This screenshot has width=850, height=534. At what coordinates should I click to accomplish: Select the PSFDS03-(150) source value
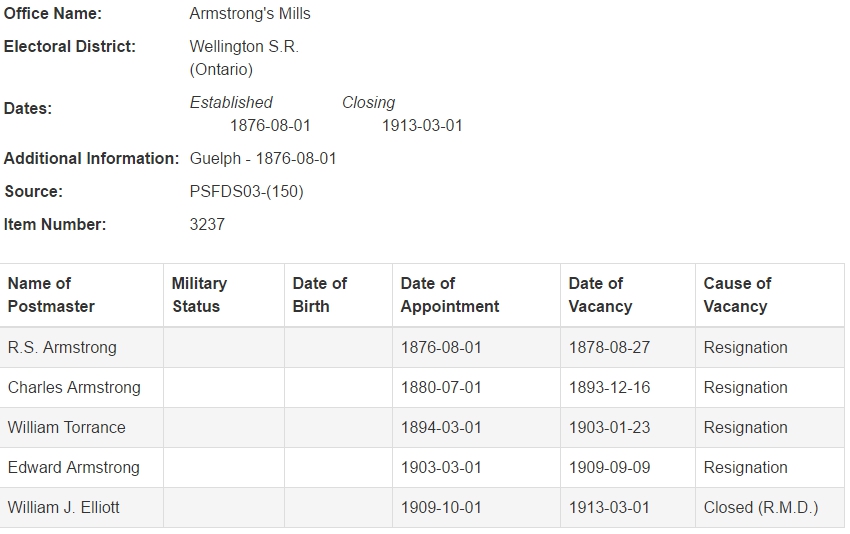pyautogui.click(x=246, y=192)
